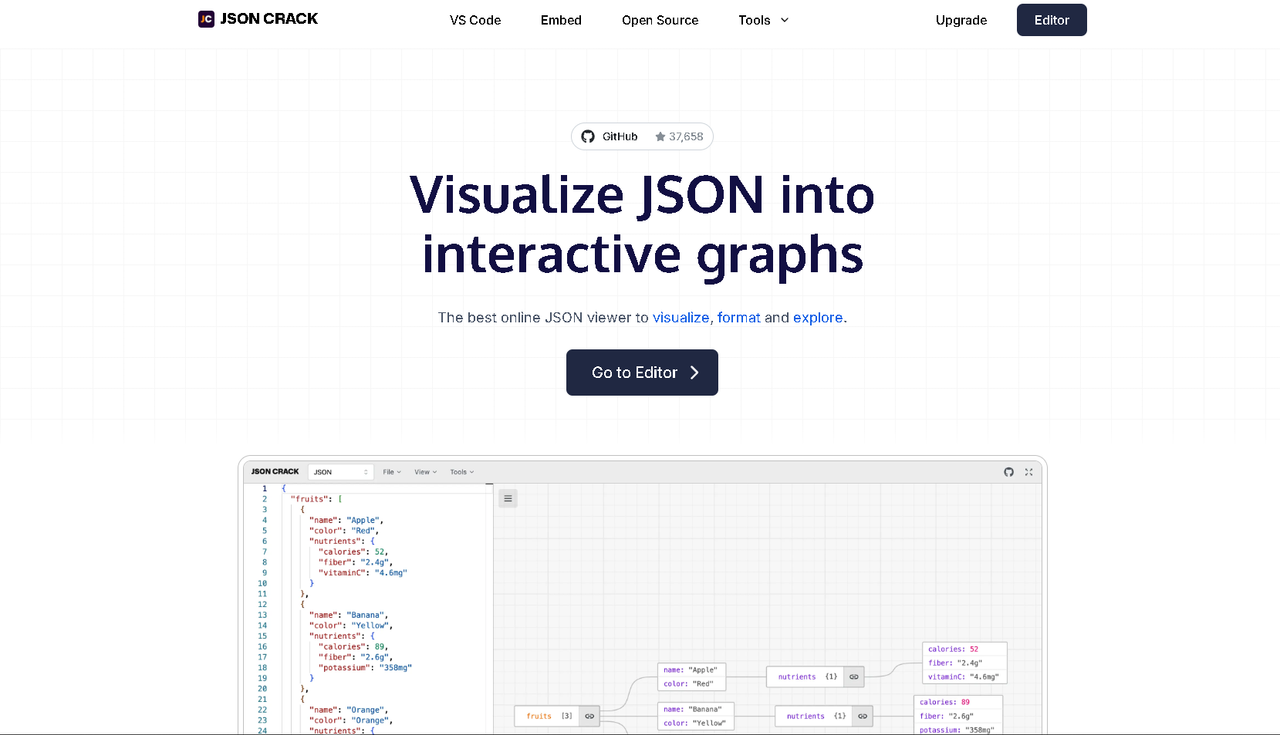Image resolution: width=1280 pixels, height=735 pixels.
Task: Click the '"name": "Orange"' code line
Action: (x=348, y=709)
